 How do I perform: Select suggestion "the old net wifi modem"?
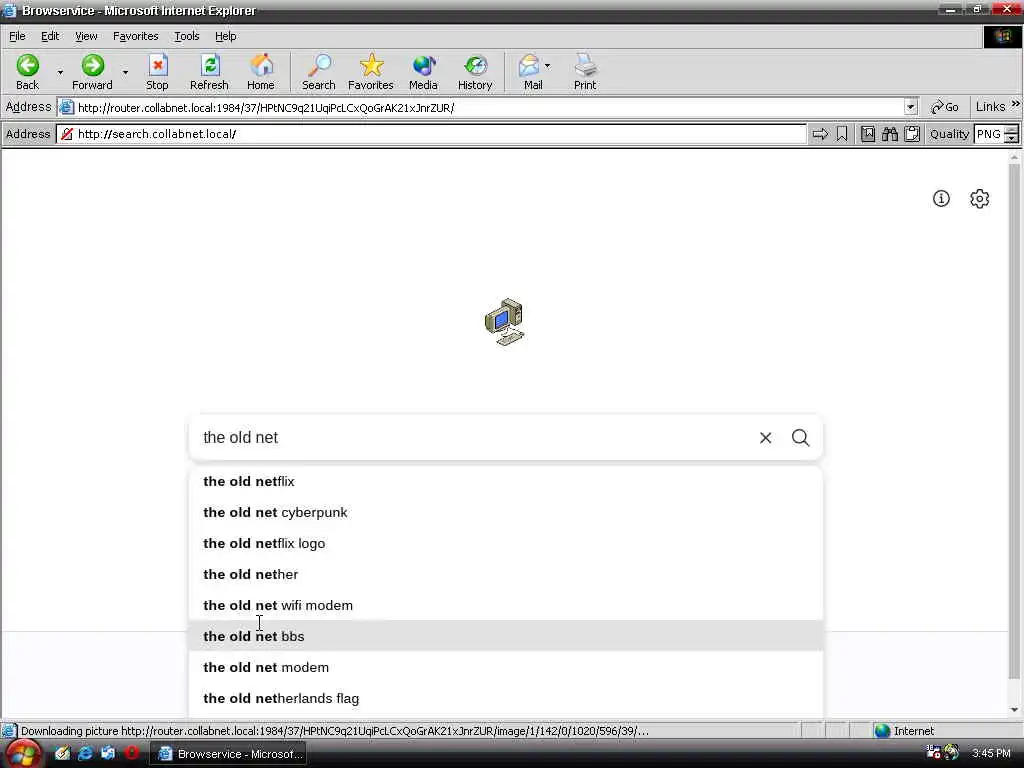pyautogui.click(x=505, y=605)
